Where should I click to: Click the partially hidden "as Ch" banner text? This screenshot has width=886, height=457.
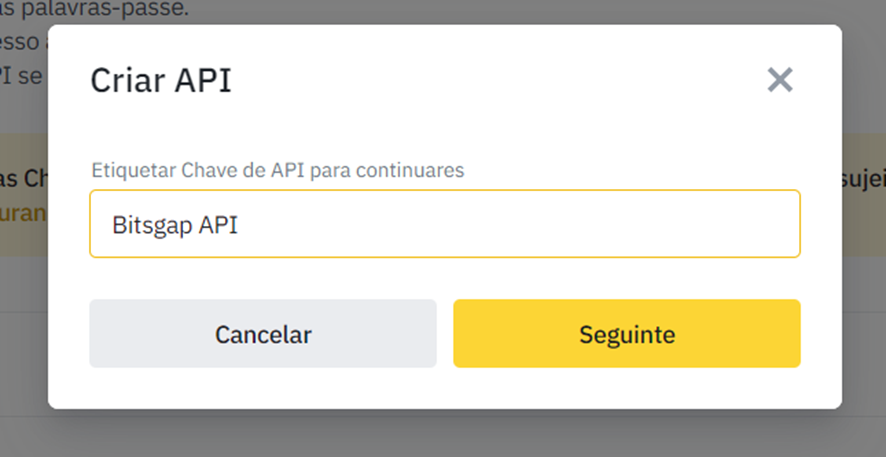(x=22, y=177)
